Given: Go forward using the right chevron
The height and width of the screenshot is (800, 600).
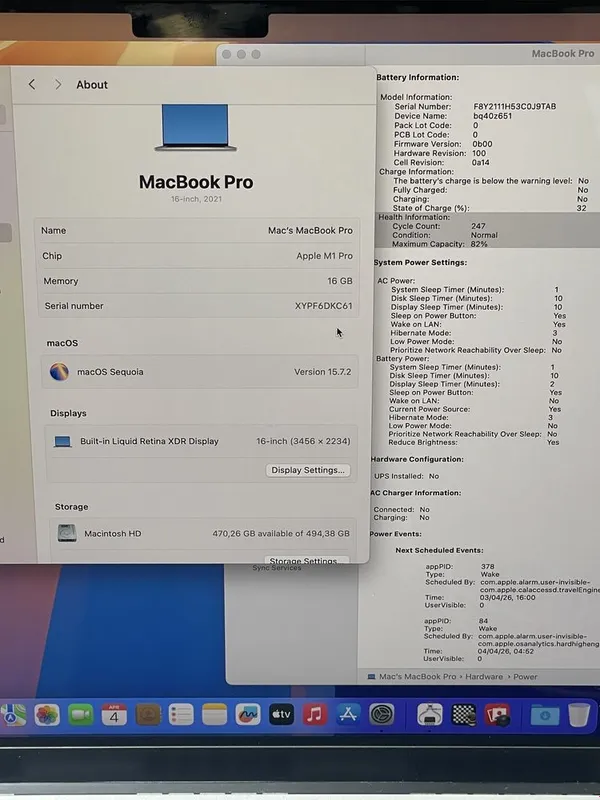Looking at the screenshot, I should point(58,84).
